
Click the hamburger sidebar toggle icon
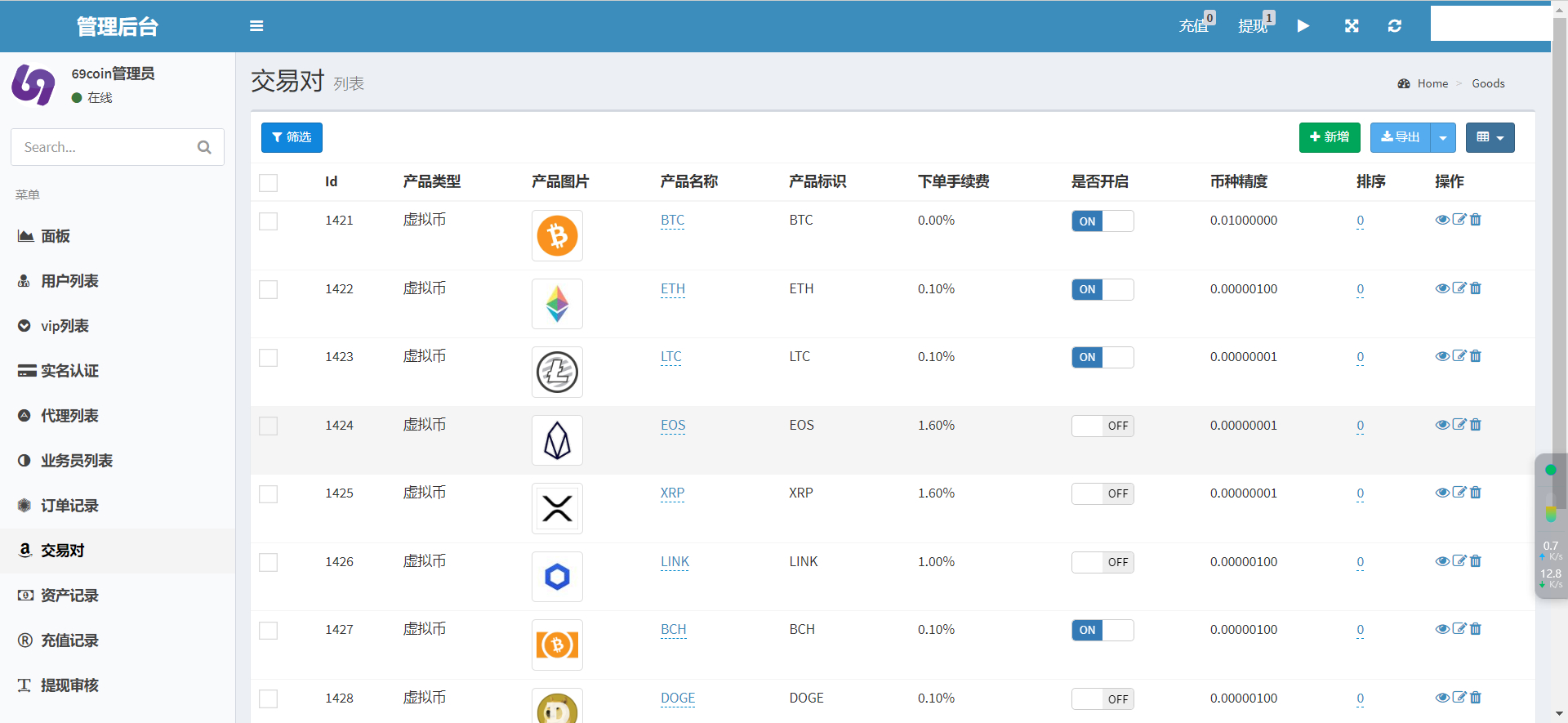coord(256,26)
